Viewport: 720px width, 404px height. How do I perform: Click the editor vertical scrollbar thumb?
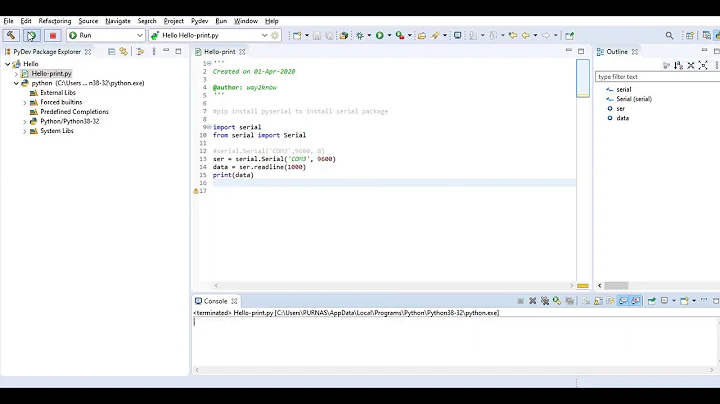point(583,78)
